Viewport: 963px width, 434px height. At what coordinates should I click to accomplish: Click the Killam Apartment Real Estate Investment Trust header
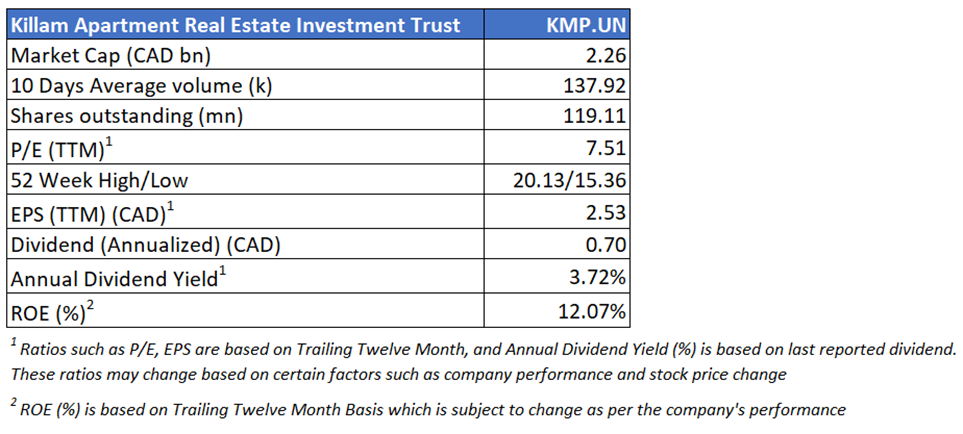(x=235, y=24)
